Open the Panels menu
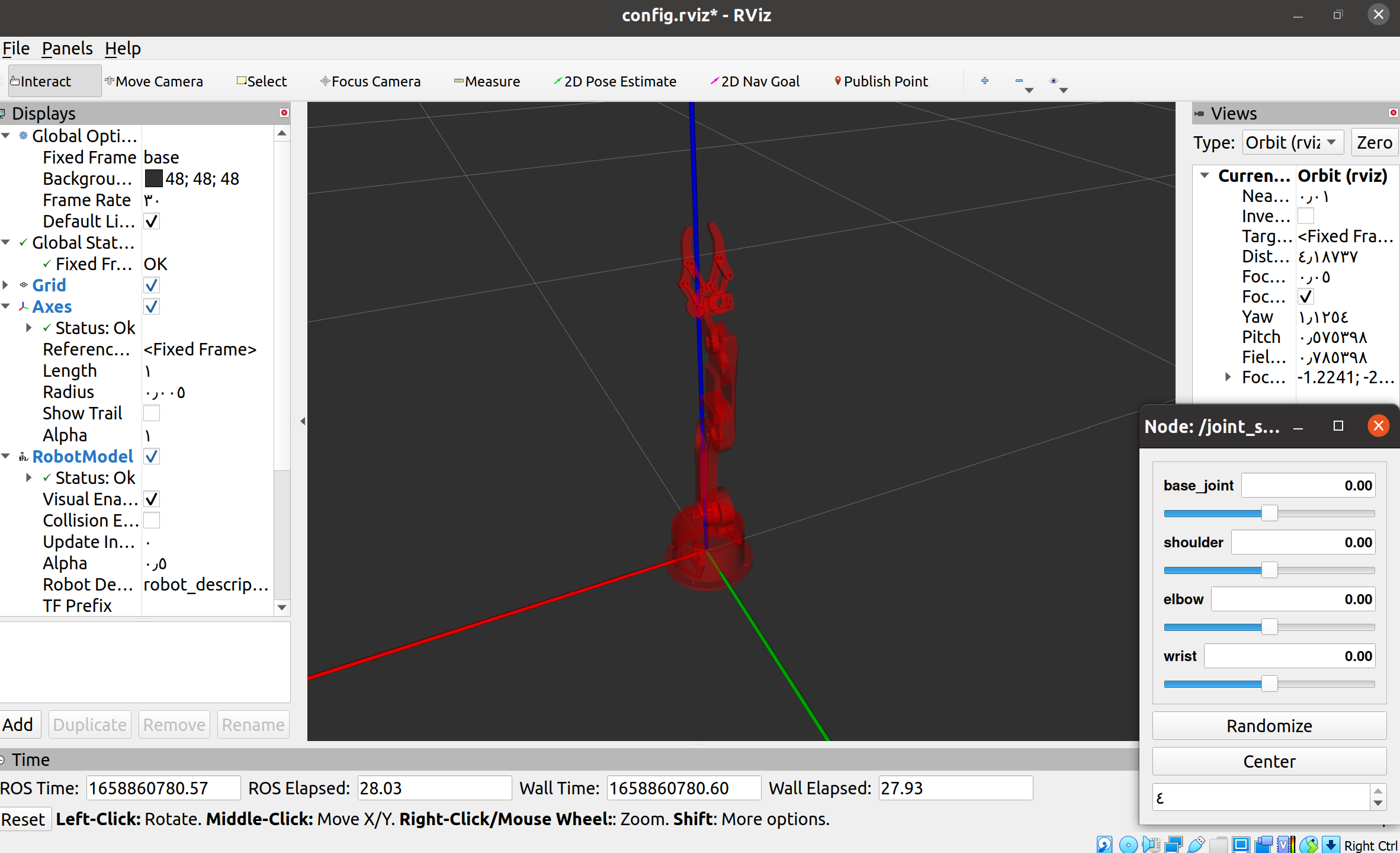This screenshot has height=853, width=1400. 67,48
